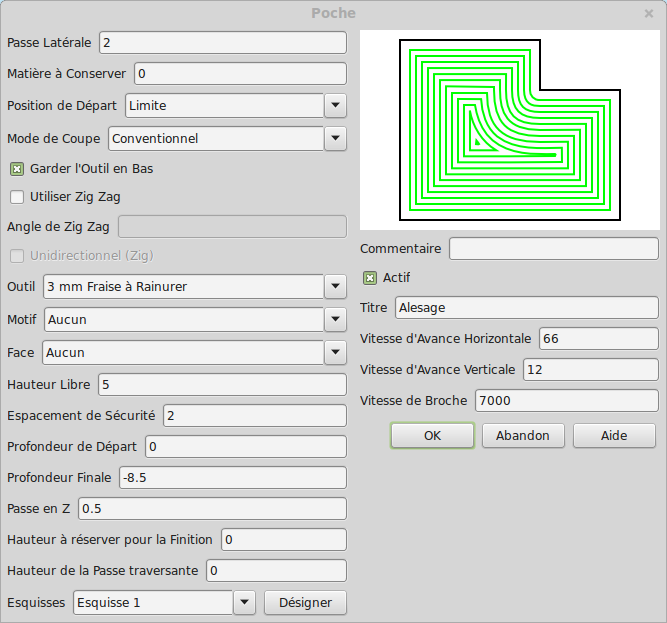Click the Abandon button
Image resolution: width=667 pixels, height=623 pixels.
click(523, 436)
